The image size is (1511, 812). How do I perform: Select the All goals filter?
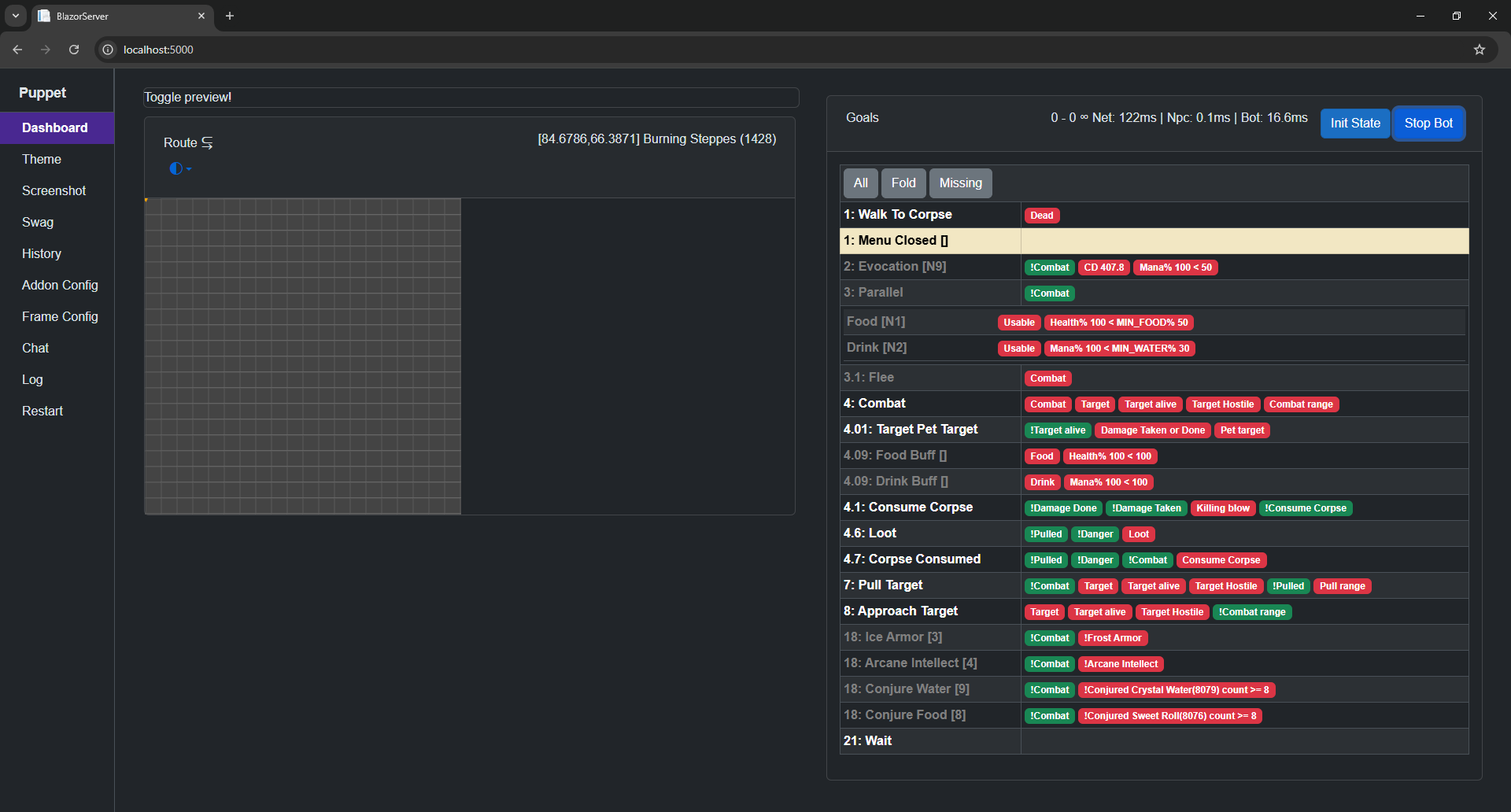(860, 183)
